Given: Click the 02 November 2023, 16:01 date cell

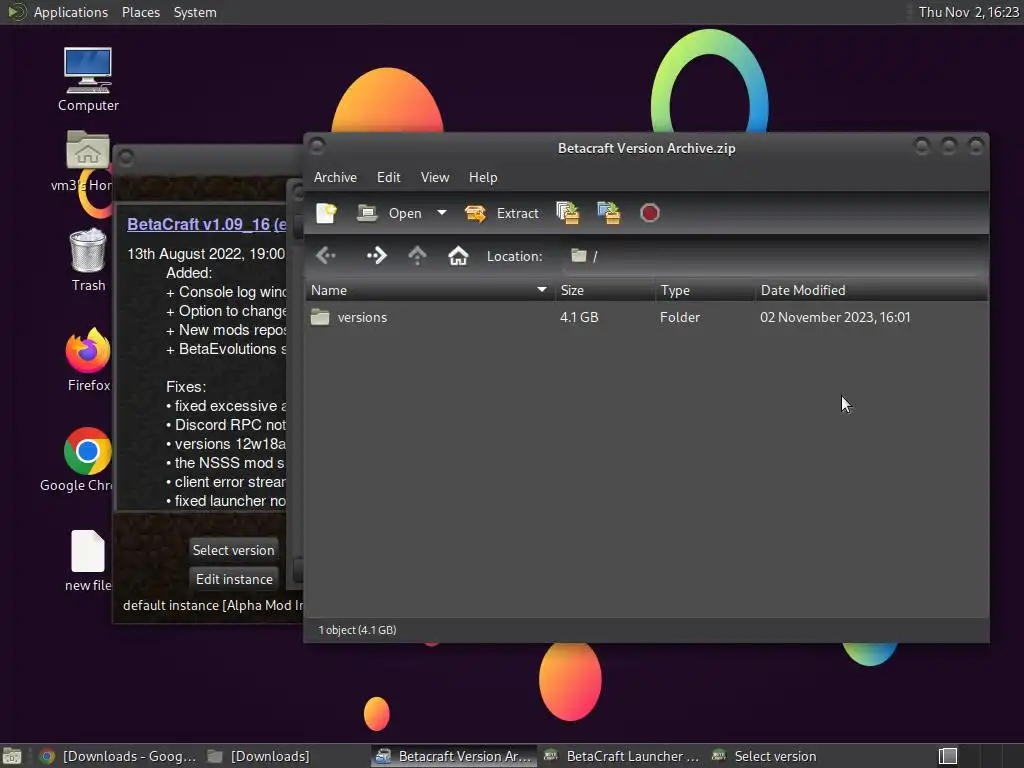Looking at the screenshot, I should [x=835, y=317].
